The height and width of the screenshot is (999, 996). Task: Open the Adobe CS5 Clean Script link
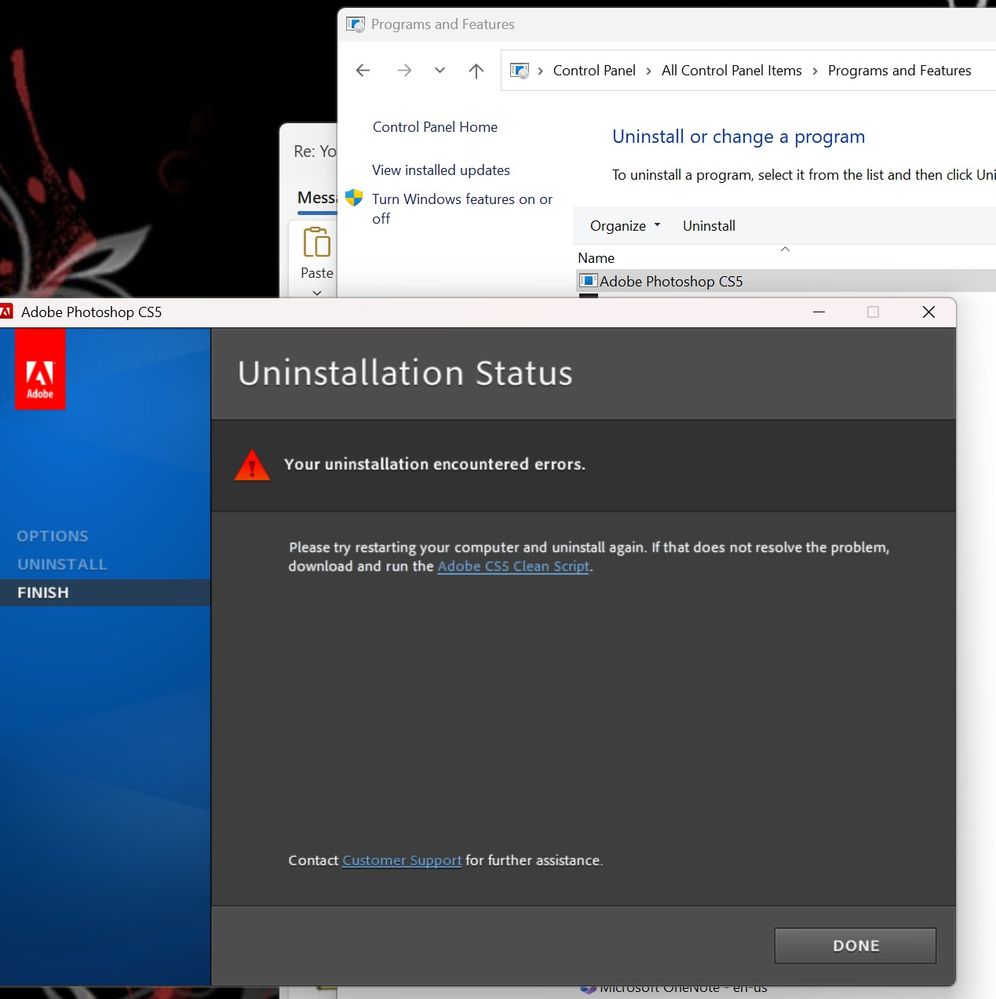pyautogui.click(x=513, y=565)
